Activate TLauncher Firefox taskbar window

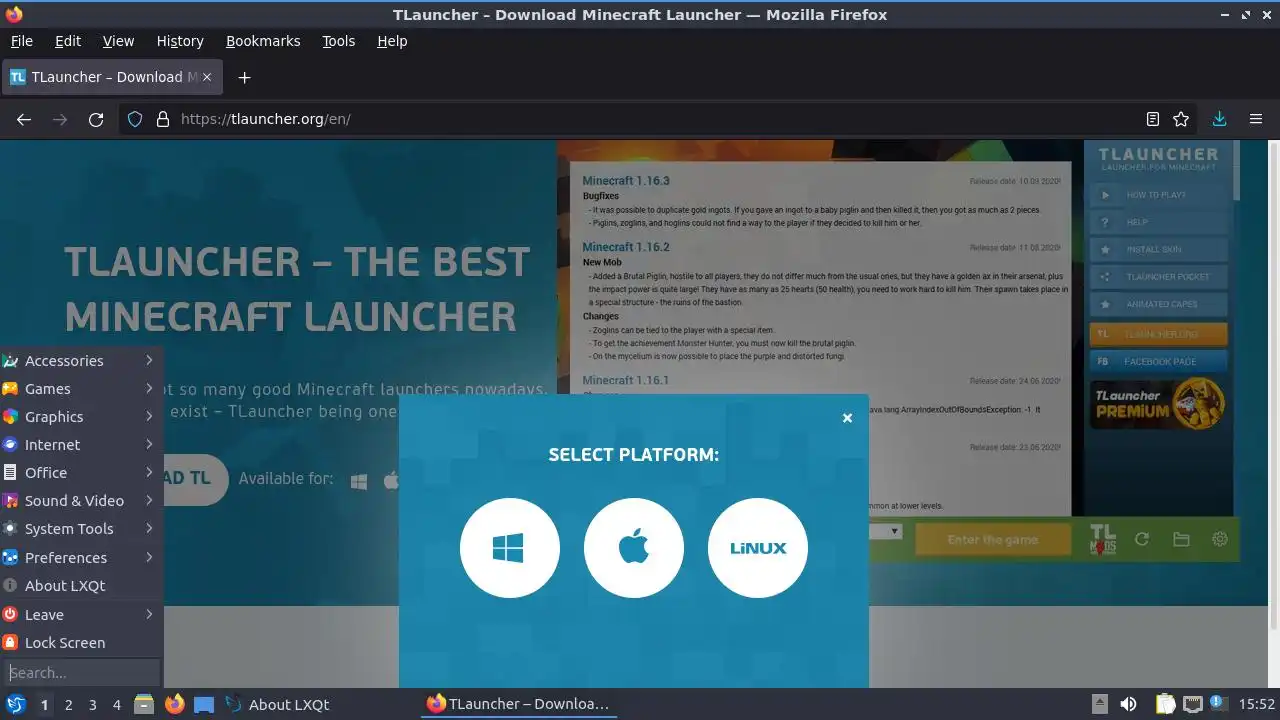click(518, 704)
